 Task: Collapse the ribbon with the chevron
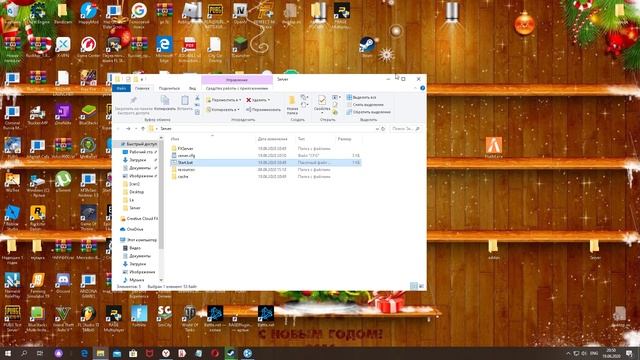point(416,88)
